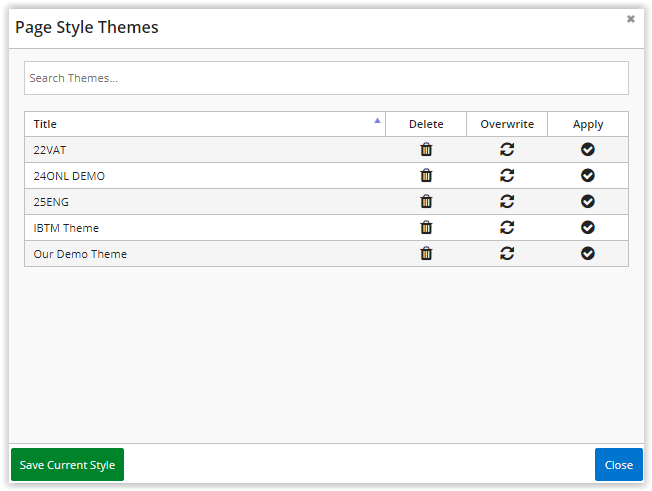Apply Our Demo Theme

click(588, 253)
